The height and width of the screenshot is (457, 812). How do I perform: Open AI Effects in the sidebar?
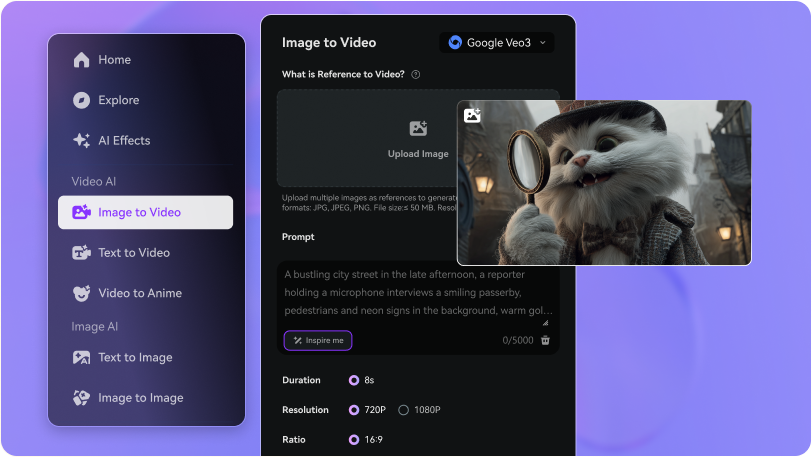(146, 140)
